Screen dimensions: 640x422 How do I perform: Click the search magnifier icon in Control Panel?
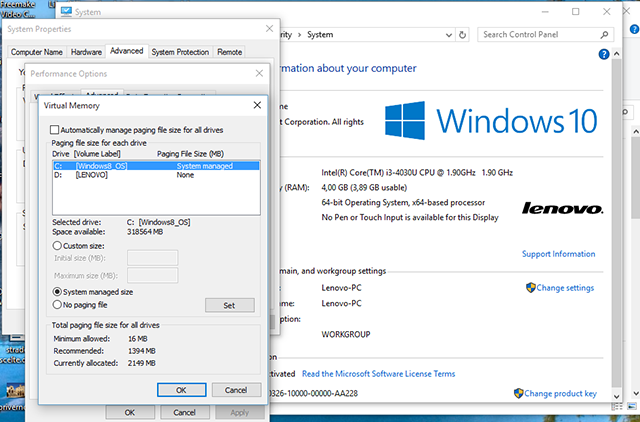click(x=604, y=35)
